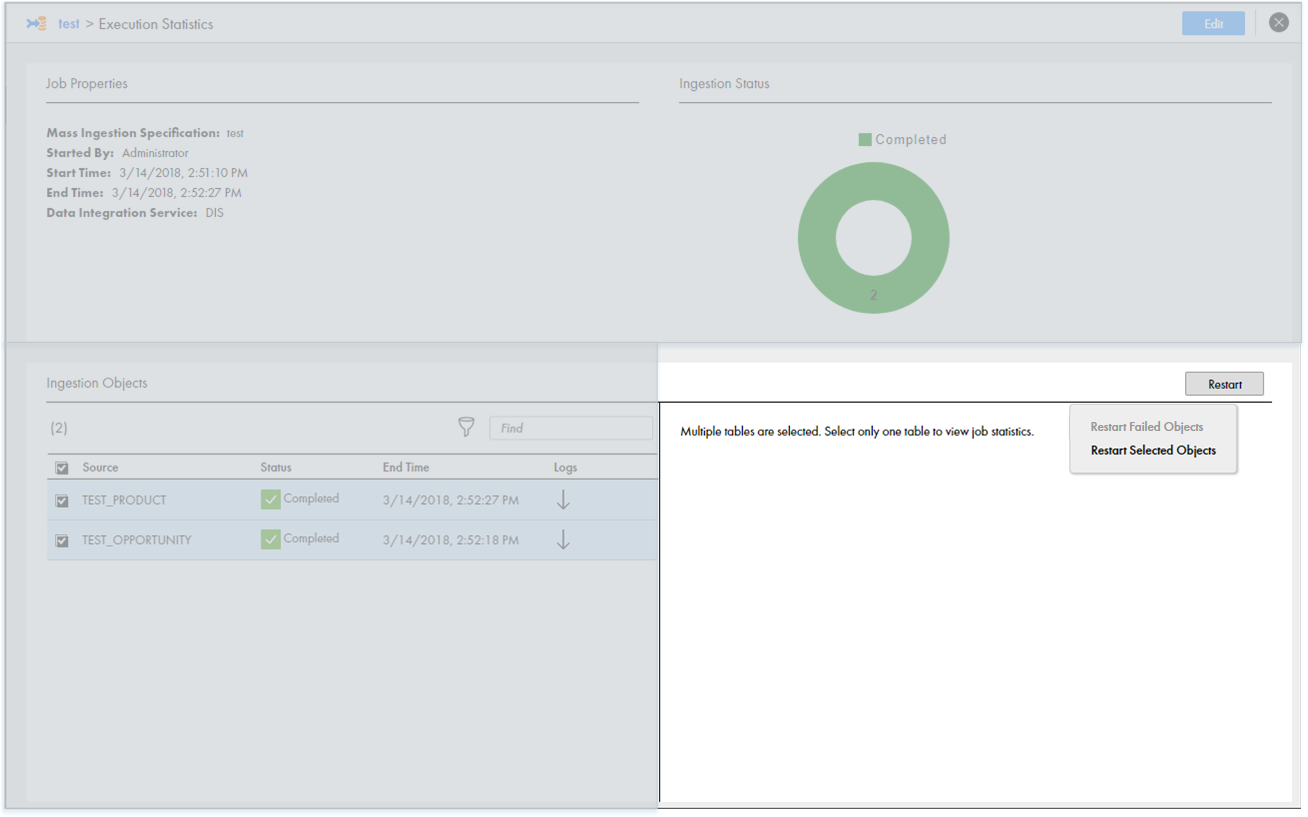The height and width of the screenshot is (817, 1308).
Task: Click the Data Integration Service DIS value
Action: point(214,213)
